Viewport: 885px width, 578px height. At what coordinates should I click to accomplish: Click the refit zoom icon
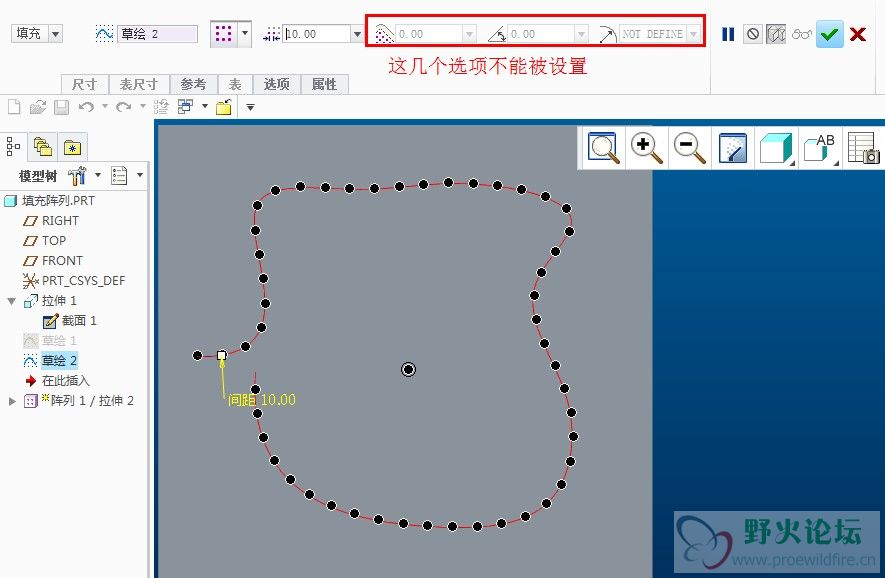[603, 148]
